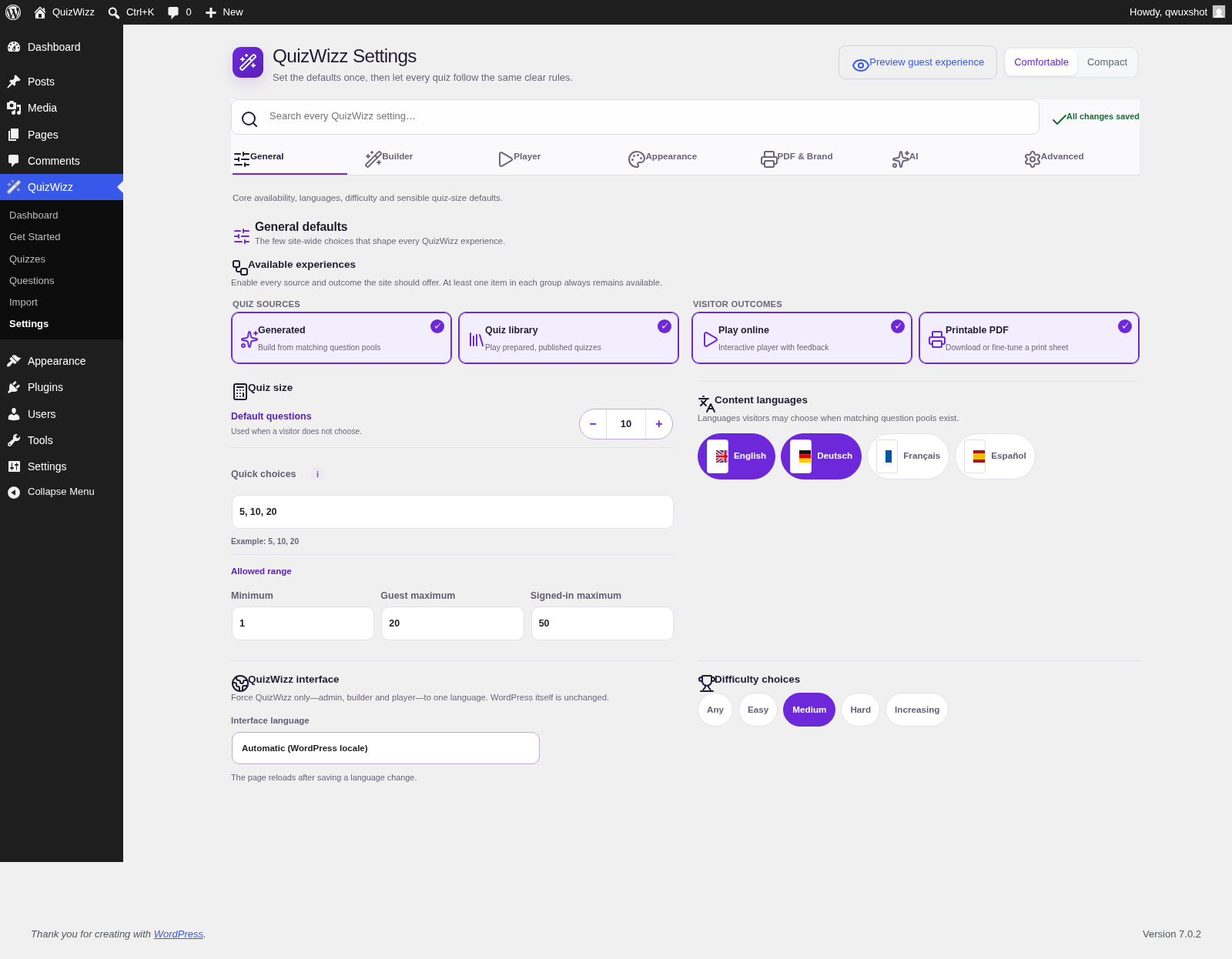This screenshot has width=1232, height=959.
Task: Click the Content languages translate icon
Action: point(707,403)
